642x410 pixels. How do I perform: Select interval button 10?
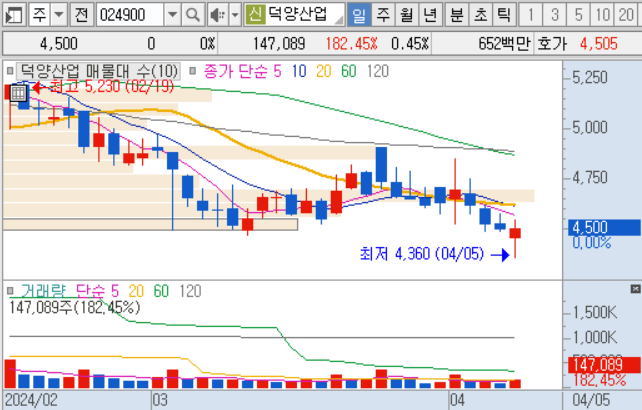click(602, 15)
